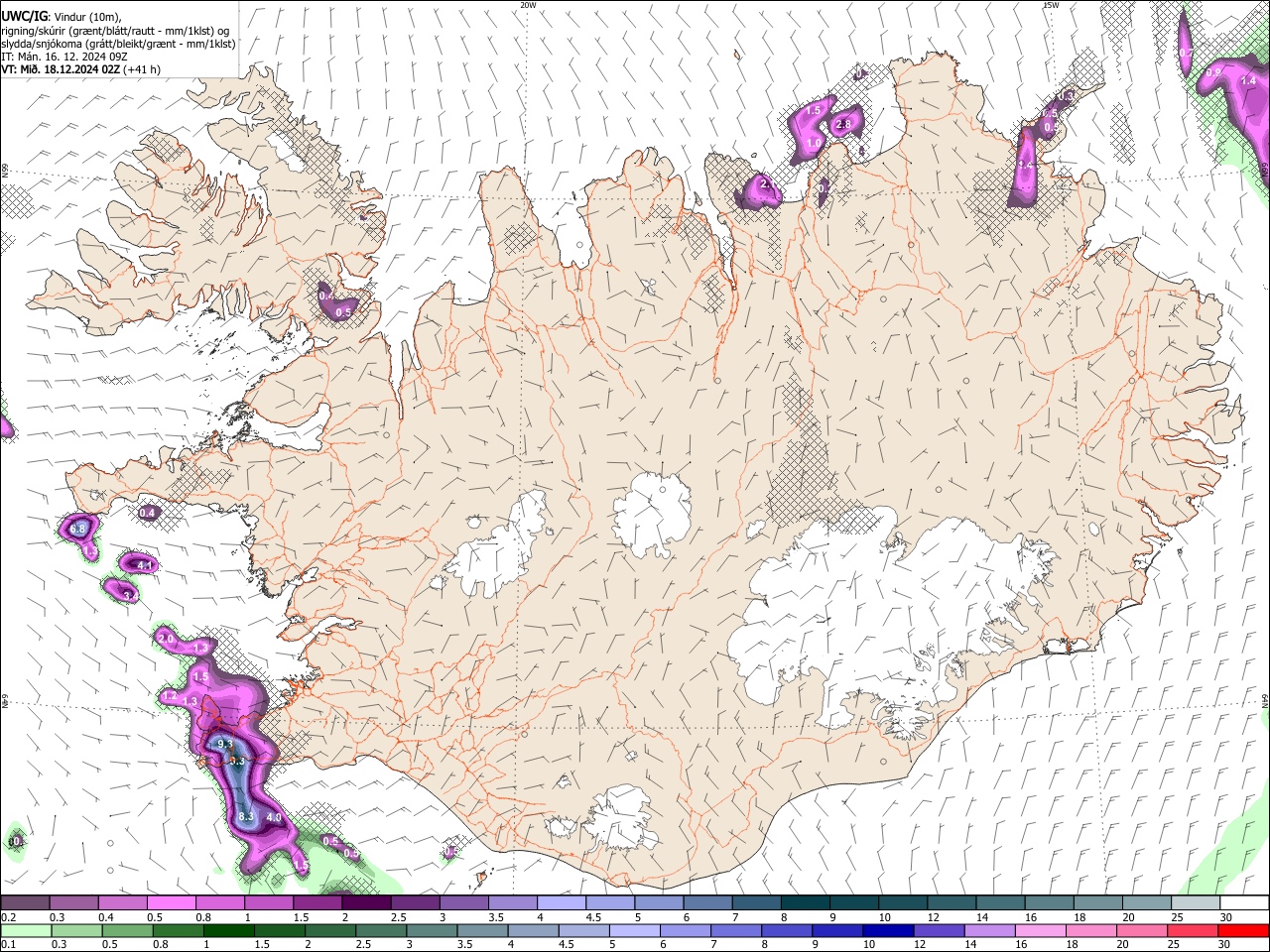Click the 4.1 precipitation value on the map
1270x952 pixels.
pos(145,565)
